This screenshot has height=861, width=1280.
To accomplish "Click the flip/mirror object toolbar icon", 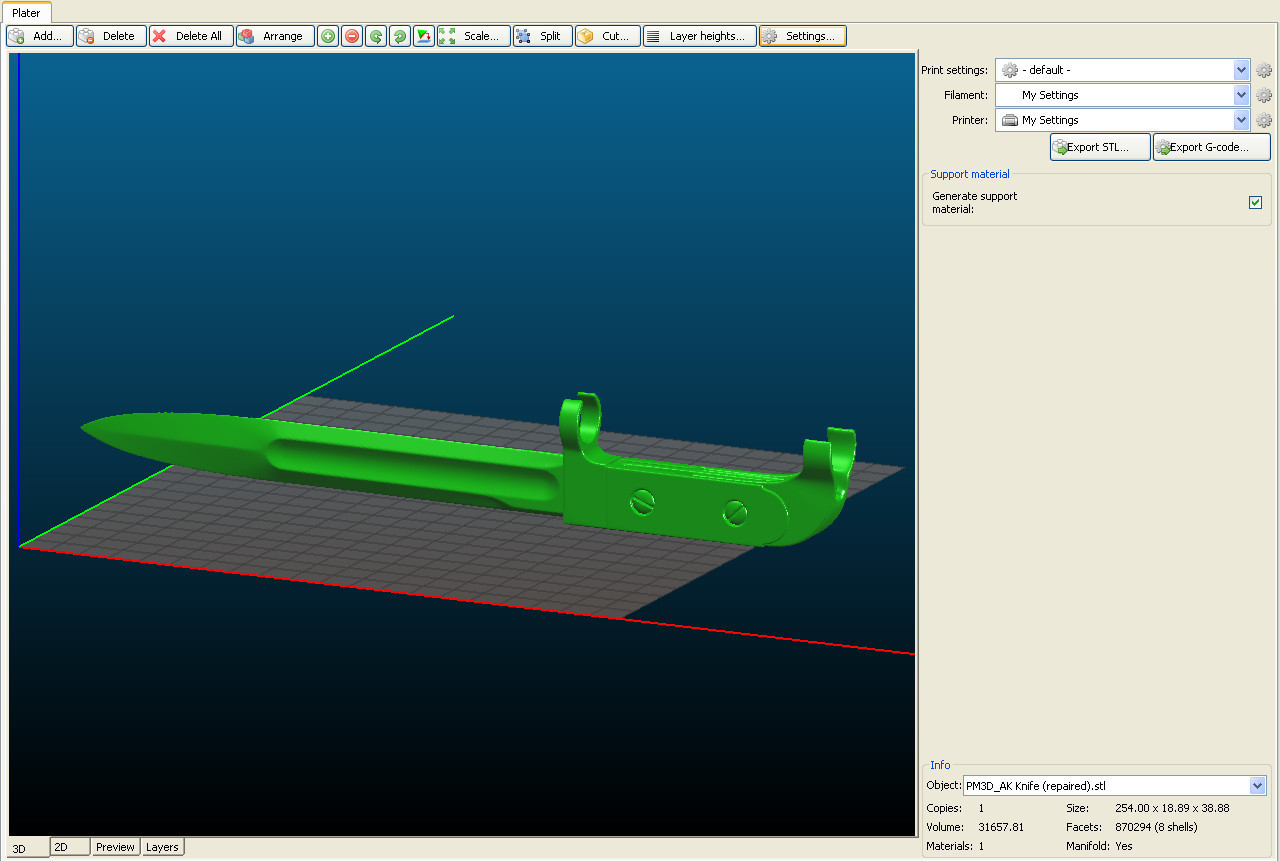I will pos(424,36).
